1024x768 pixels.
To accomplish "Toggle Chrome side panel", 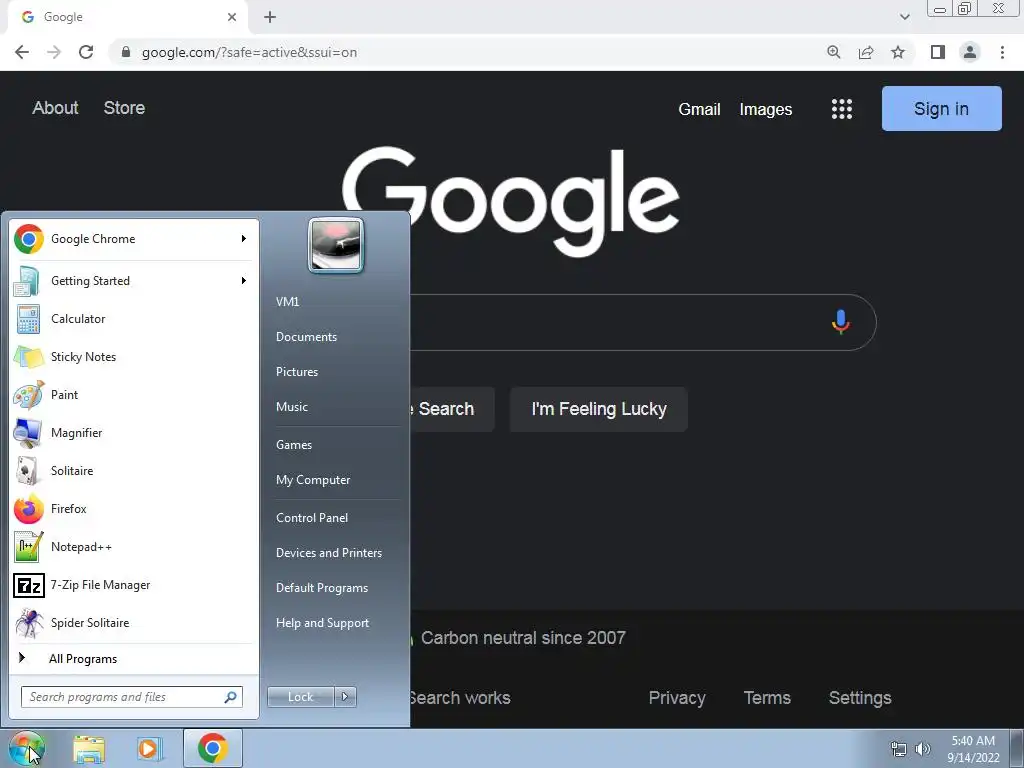I will 938,52.
